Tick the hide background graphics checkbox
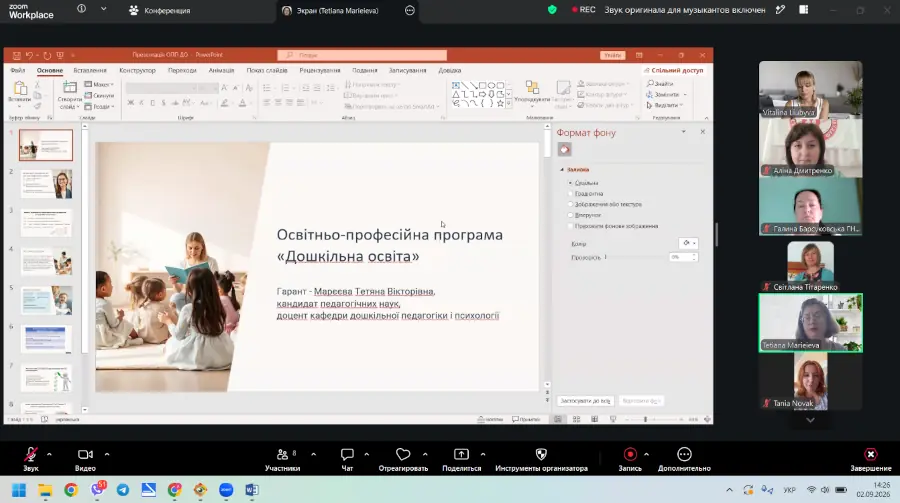The height and width of the screenshot is (503, 900). [x=571, y=226]
